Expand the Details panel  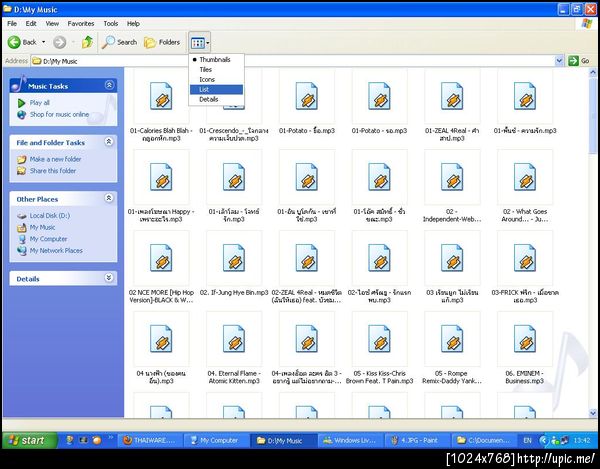(x=109, y=278)
